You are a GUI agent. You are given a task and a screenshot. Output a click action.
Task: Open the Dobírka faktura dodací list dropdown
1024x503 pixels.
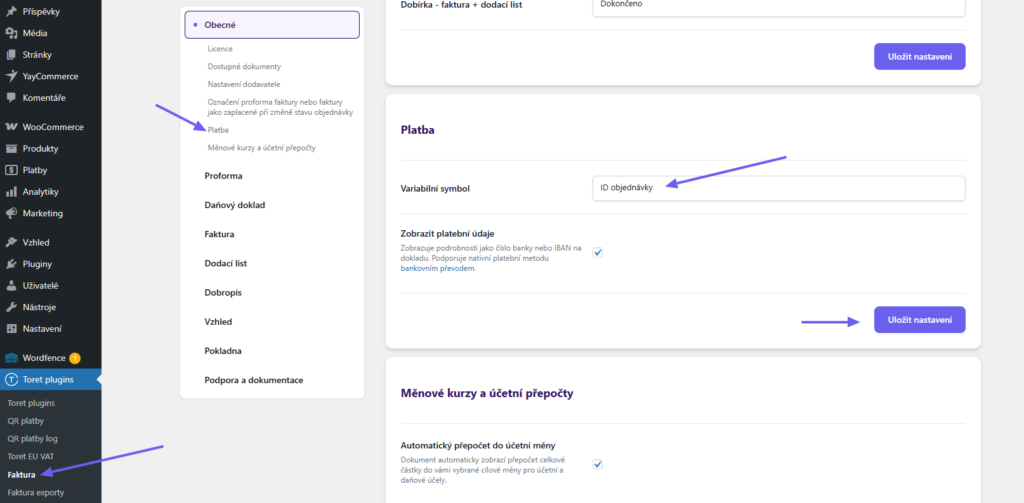(x=778, y=7)
